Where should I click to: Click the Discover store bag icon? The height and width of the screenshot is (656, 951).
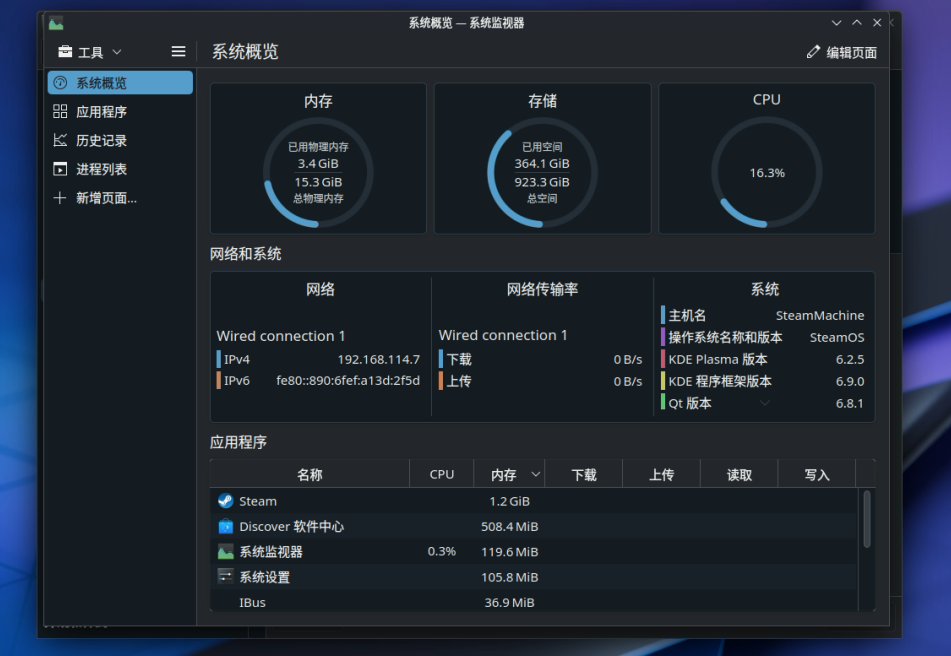click(x=226, y=526)
